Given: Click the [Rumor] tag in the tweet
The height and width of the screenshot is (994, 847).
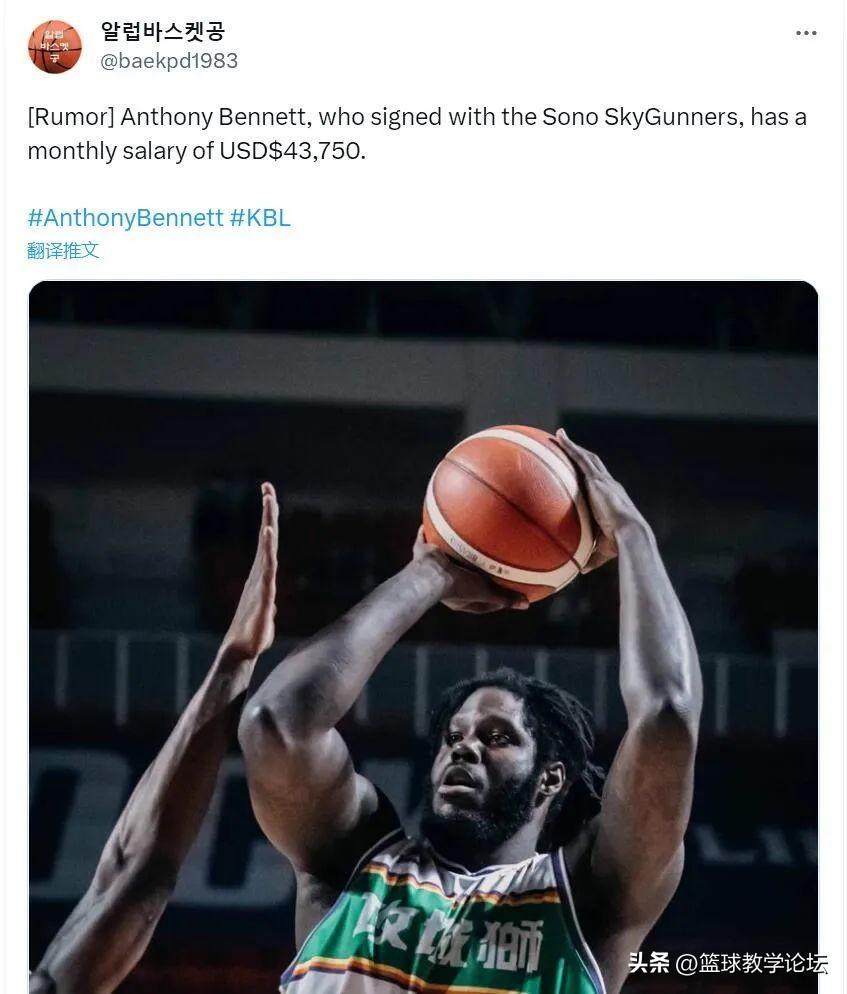Looking at the screenshot, I should coord(70,117).
